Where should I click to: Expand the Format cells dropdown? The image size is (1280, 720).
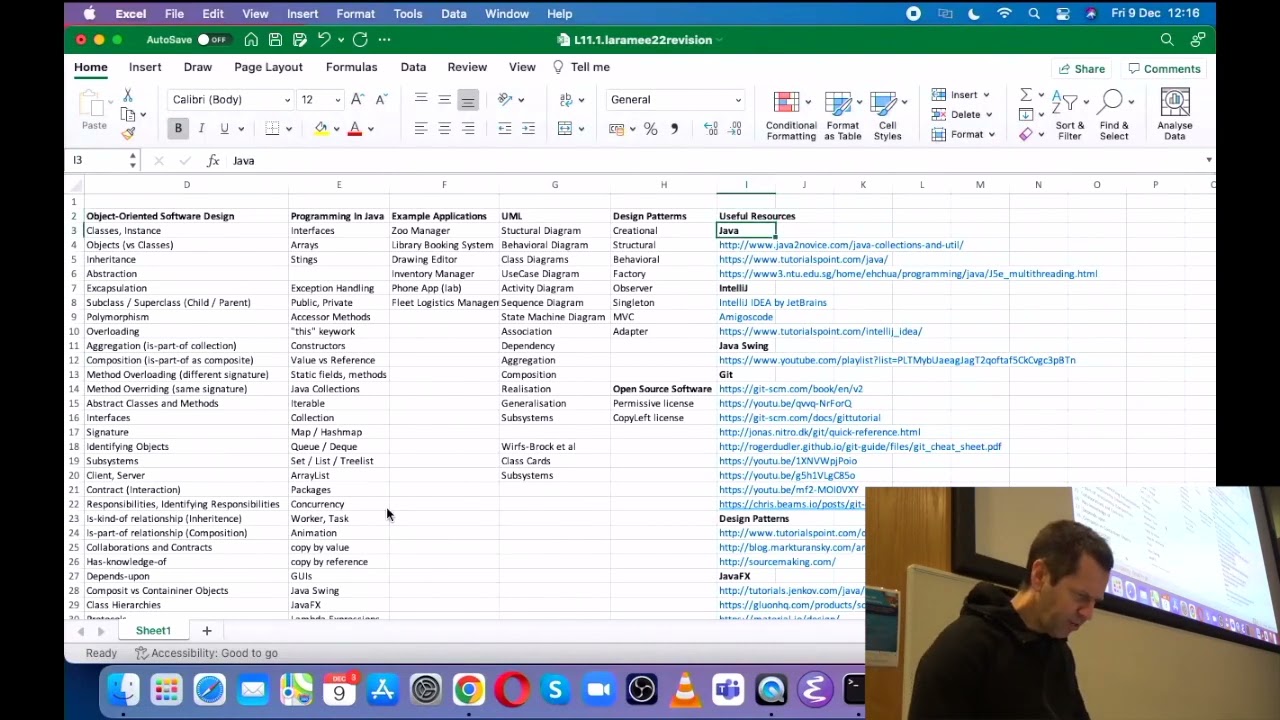(x=991, y=135)
